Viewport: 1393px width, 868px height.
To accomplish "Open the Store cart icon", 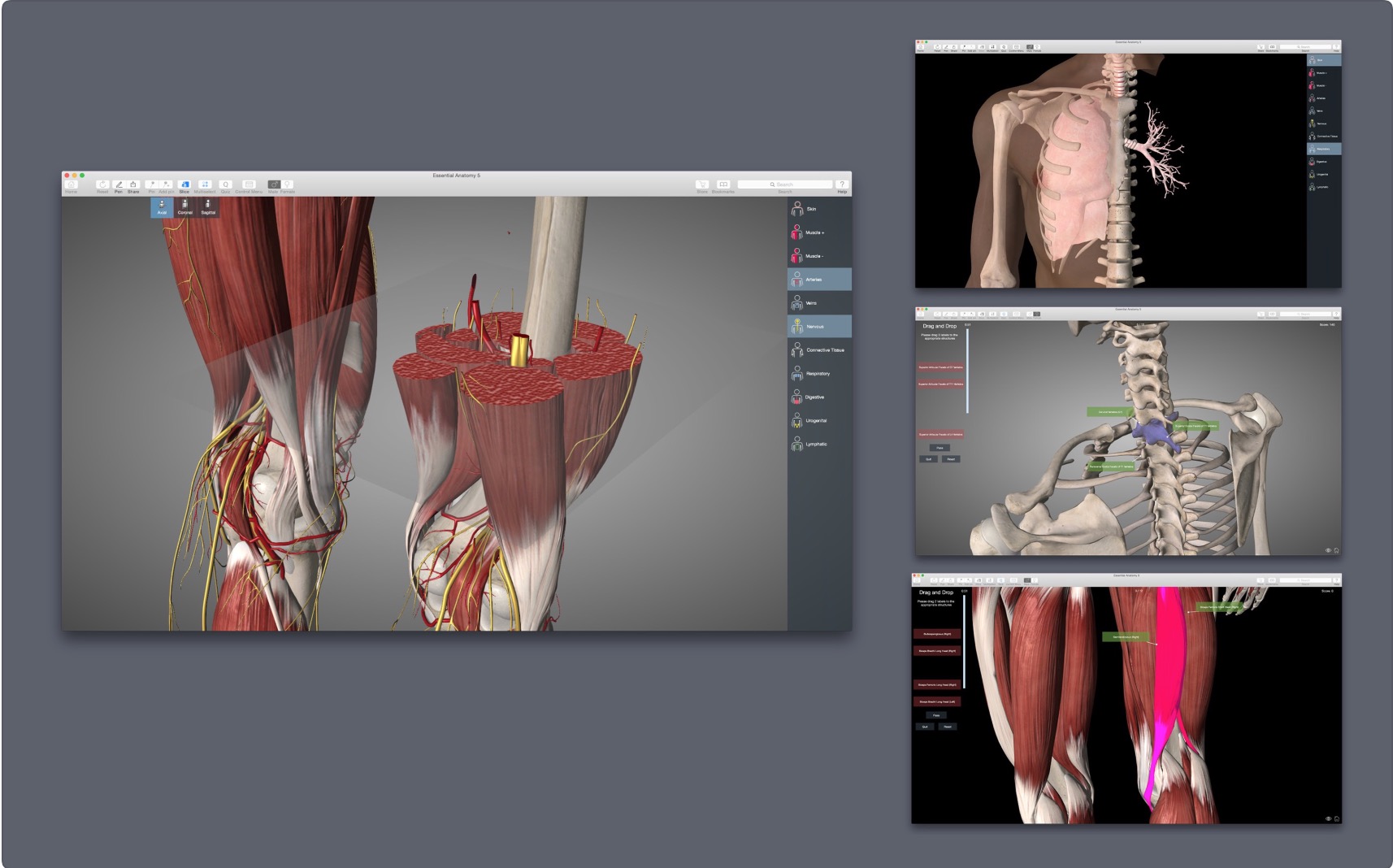I will (x=702, y=185).
